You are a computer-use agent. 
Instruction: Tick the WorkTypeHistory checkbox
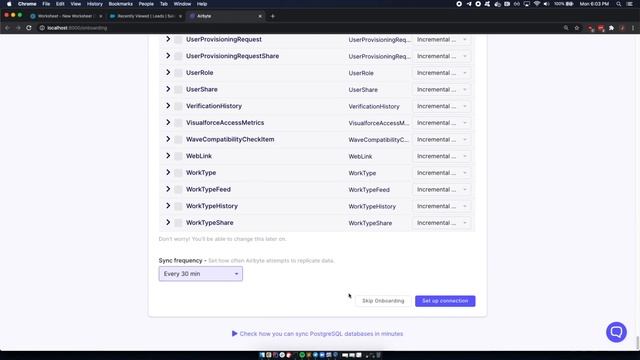(178, 206)
